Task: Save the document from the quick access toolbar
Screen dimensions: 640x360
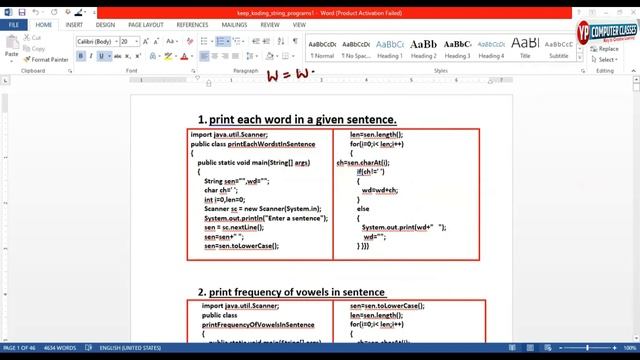Action: pyautogui.click(x=22, y=13)
